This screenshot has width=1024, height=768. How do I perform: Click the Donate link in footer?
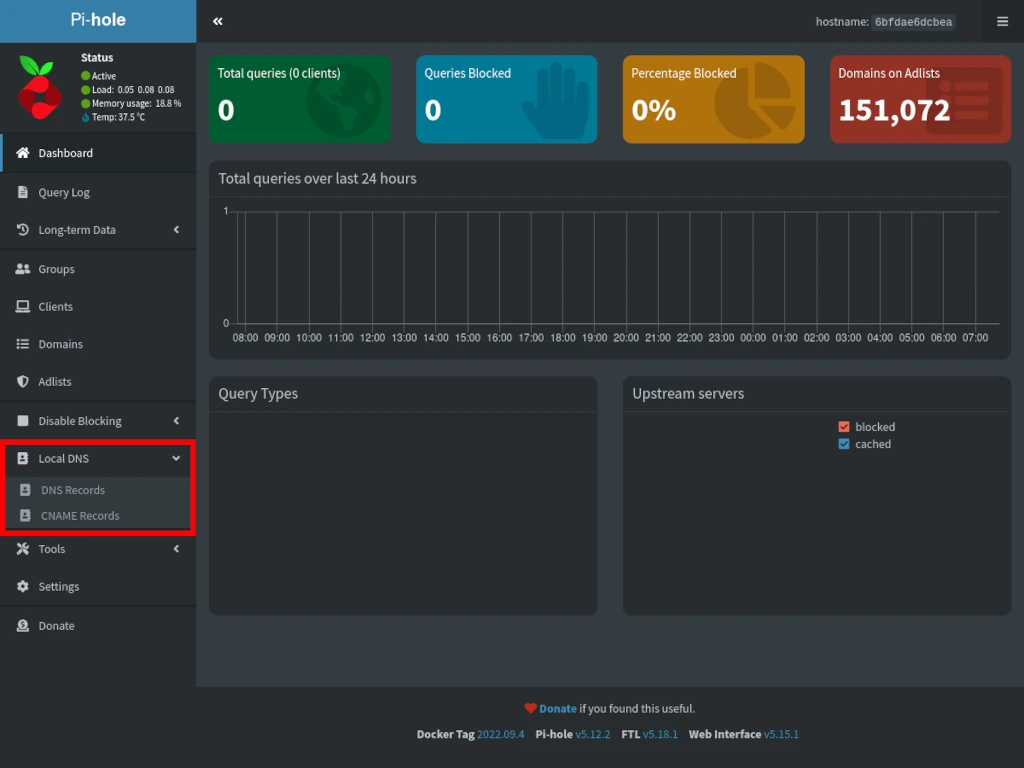[558, 709]
